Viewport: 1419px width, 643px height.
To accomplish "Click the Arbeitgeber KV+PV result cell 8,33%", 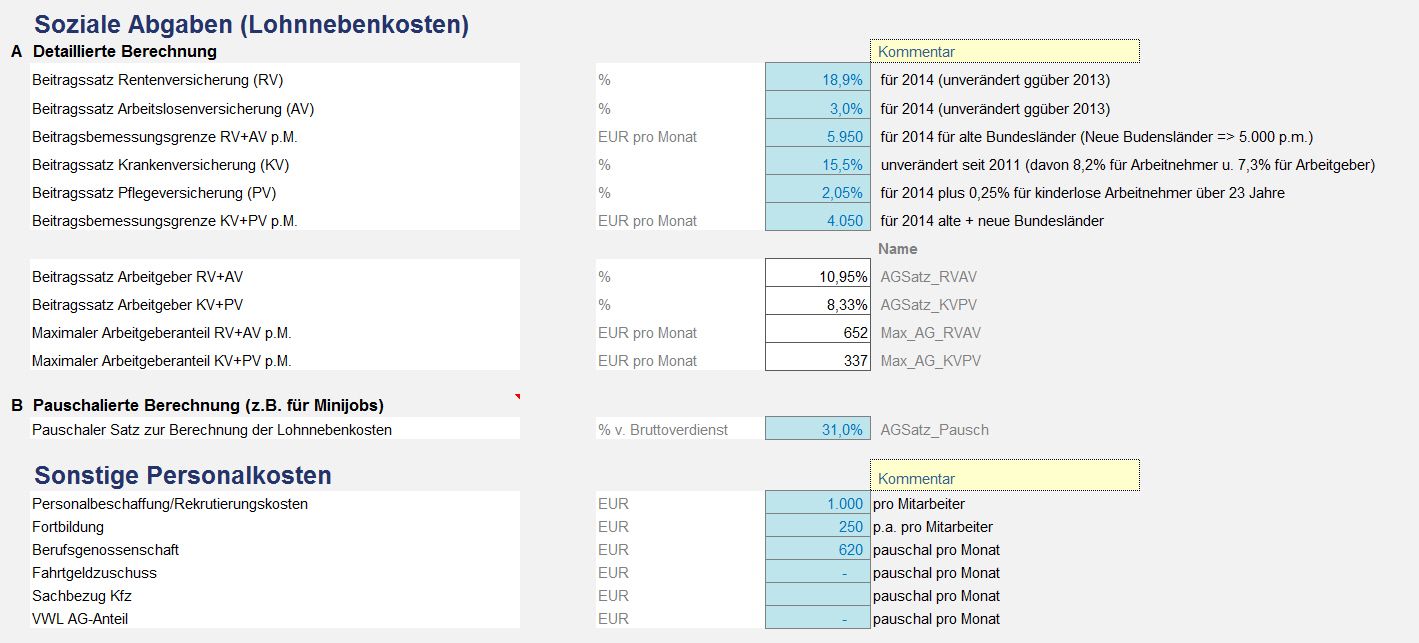I will coord(817,304).
